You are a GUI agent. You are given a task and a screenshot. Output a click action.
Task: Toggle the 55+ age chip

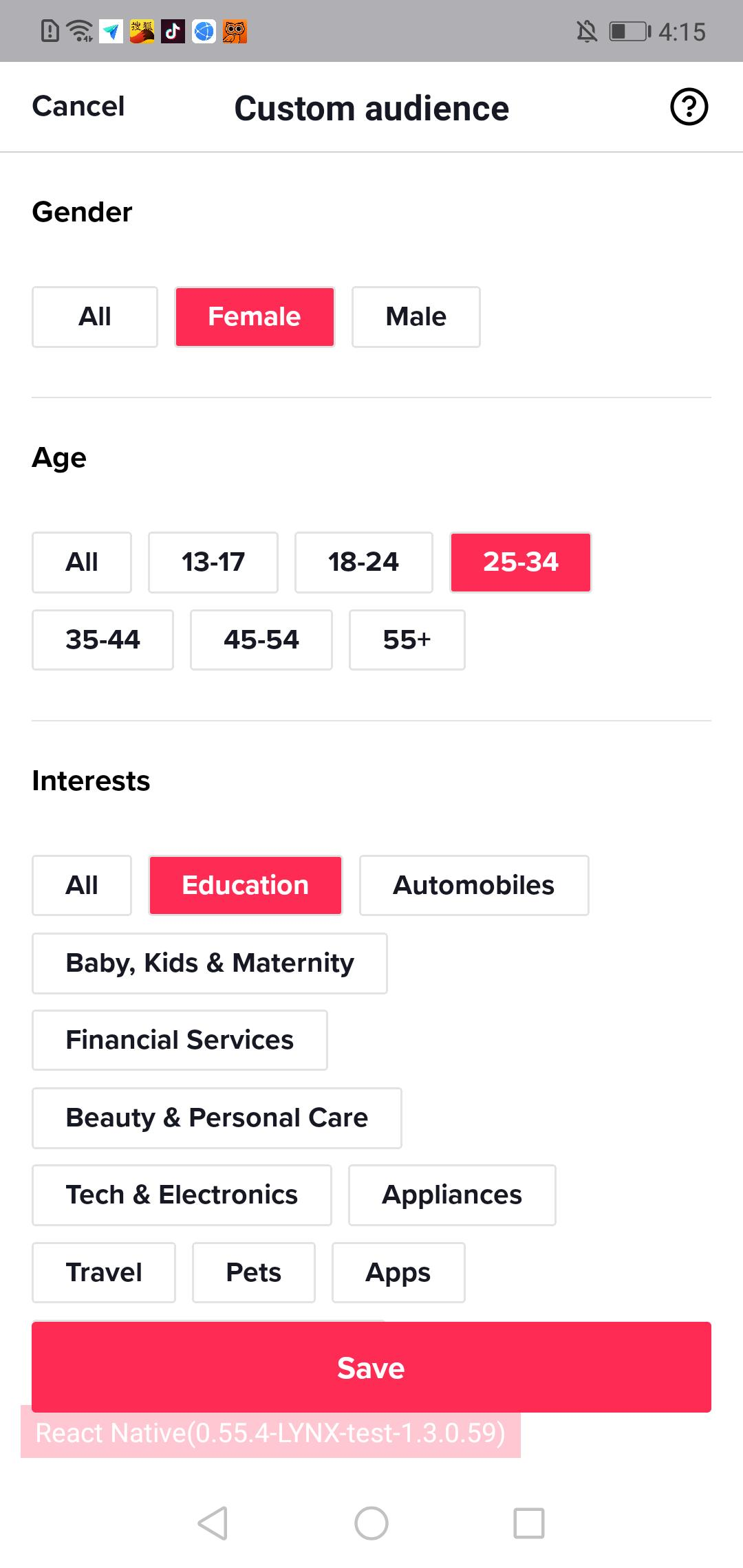pyautogui.click(x=407, y=640)
